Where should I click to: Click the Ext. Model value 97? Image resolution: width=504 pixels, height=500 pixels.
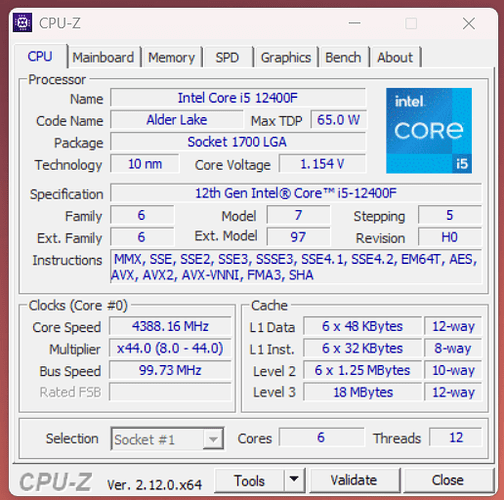298,237
